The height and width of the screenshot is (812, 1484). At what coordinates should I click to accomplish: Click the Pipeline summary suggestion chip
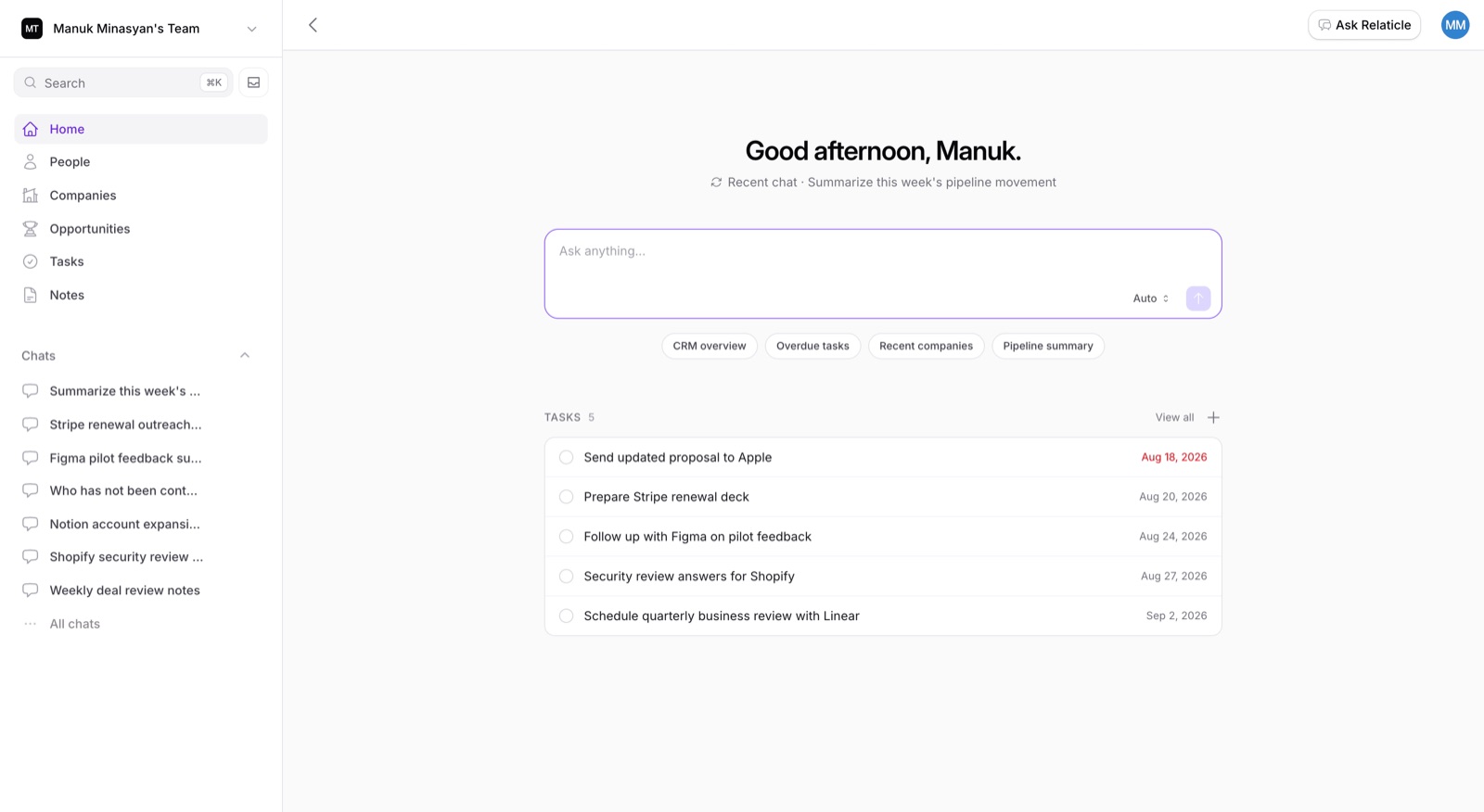(x=1048, y=346)
